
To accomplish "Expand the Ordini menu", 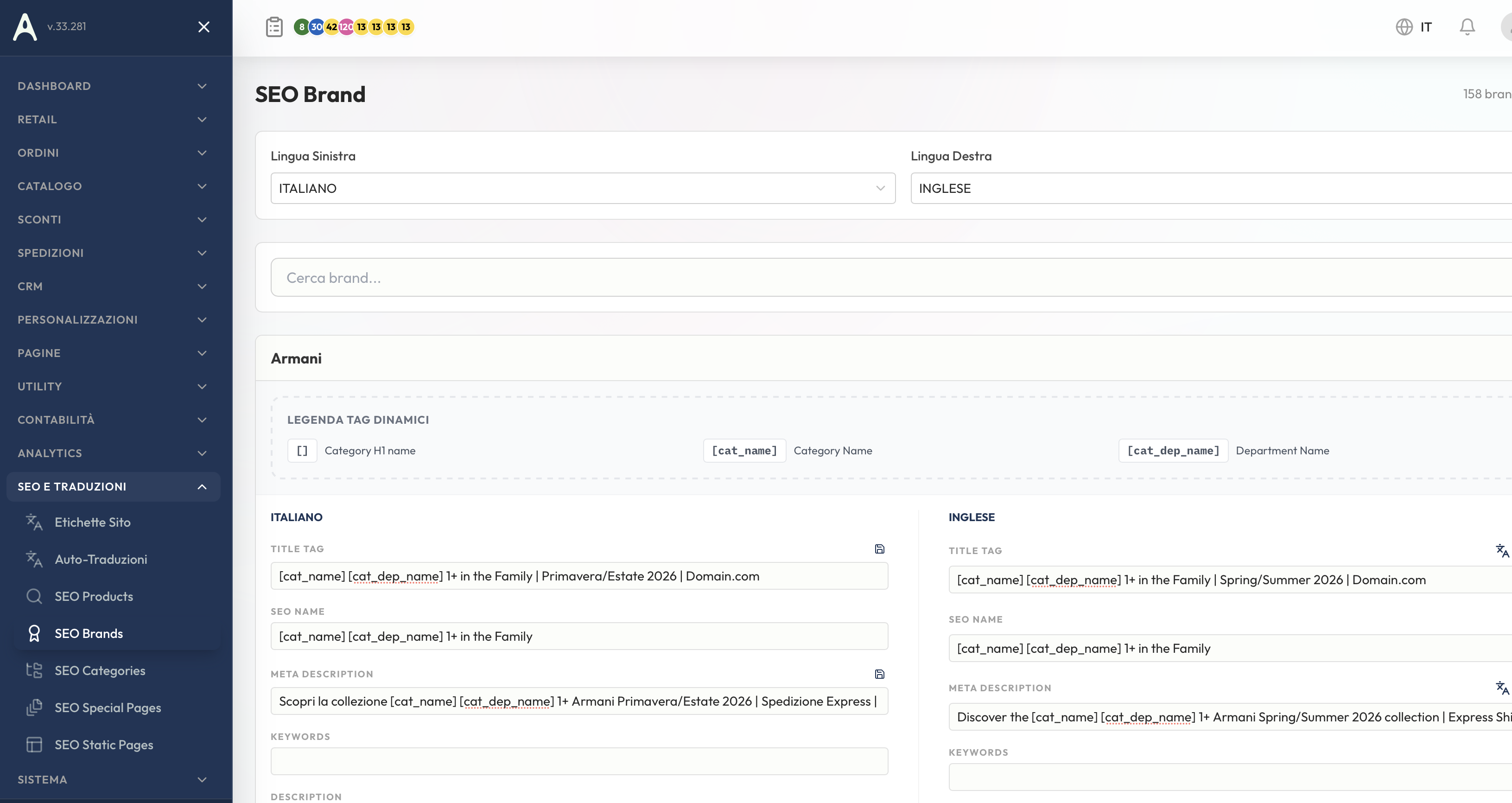I will click(113, 153).
